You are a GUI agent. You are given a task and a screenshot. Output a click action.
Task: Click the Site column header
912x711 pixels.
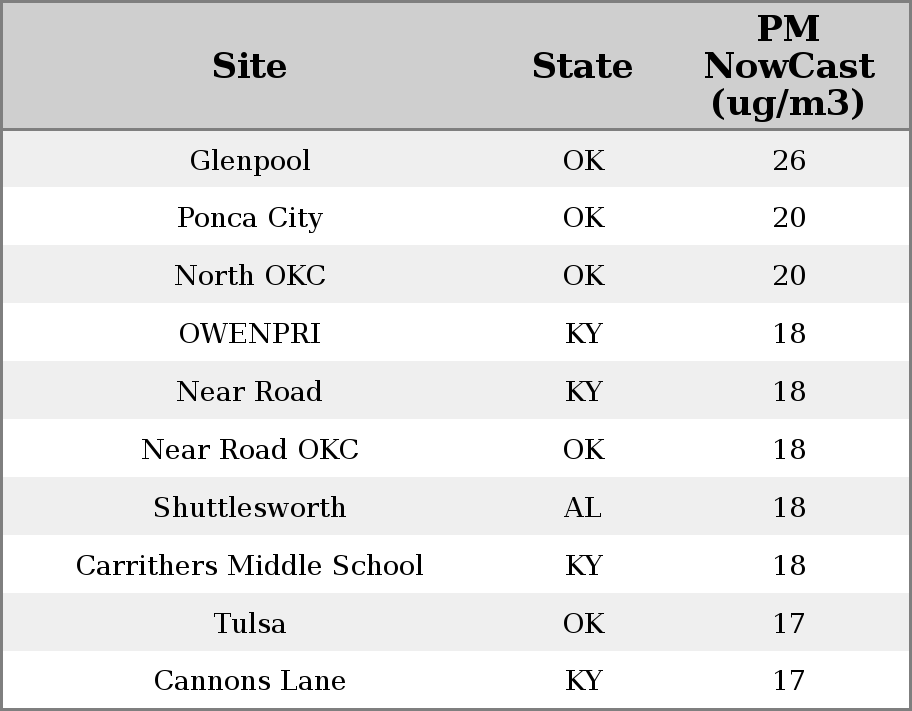(x=249, y=66)
